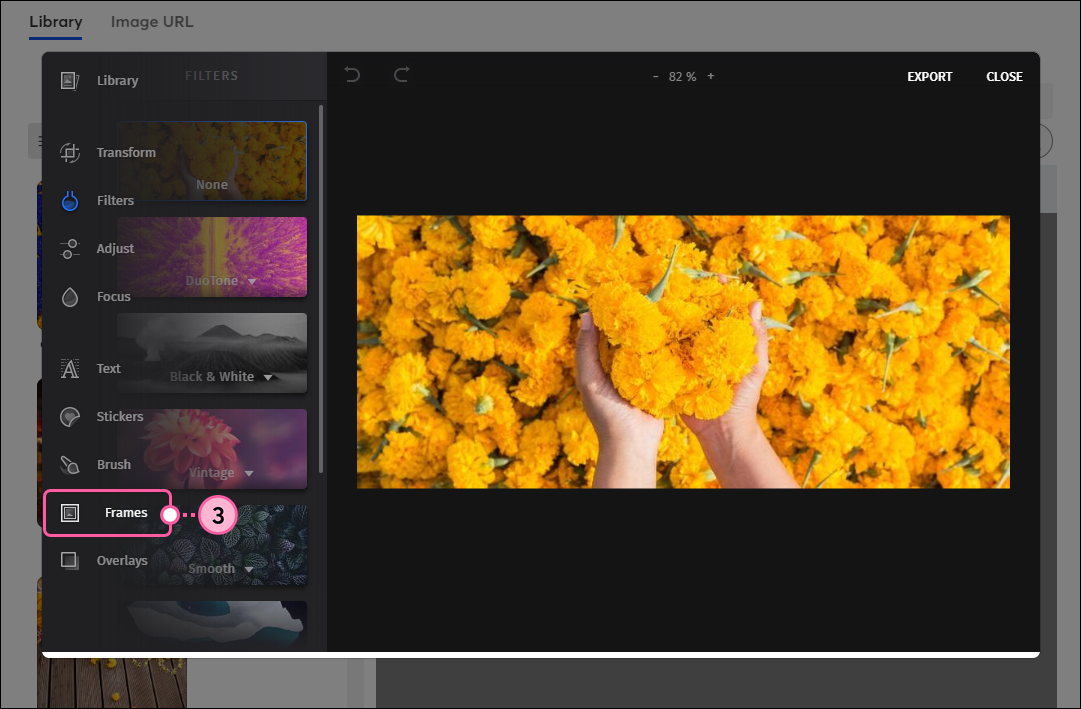Screen dimensions: 1081x709
Task: Click the marigold photo on canvas
Action: [x=683, y=352]
